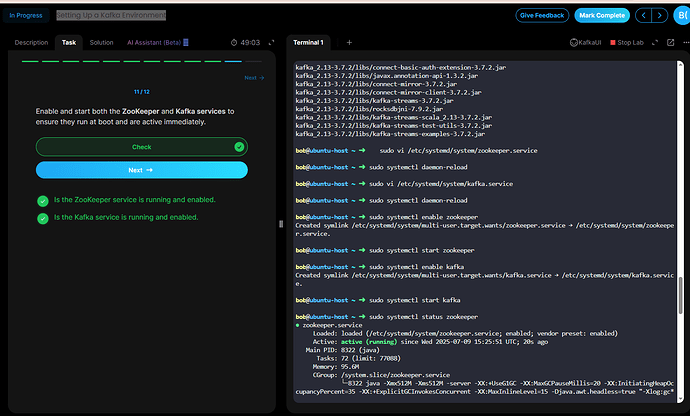Click the ZooKeeper service check mark

click(42, 200)
